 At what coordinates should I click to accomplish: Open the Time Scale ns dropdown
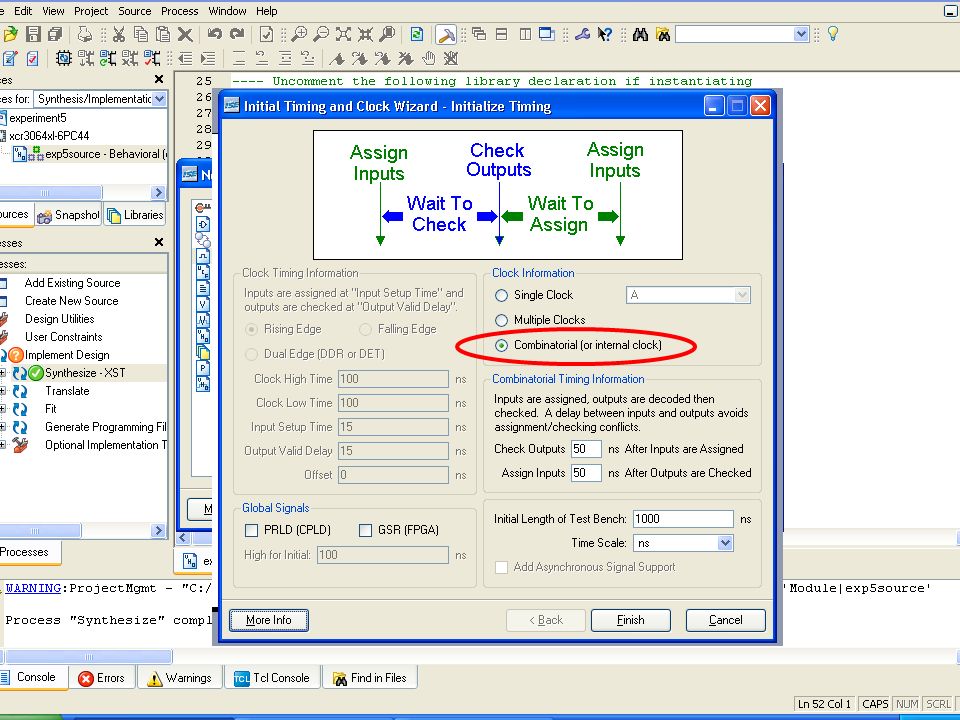pyautogui.click(x=725, y=543)
